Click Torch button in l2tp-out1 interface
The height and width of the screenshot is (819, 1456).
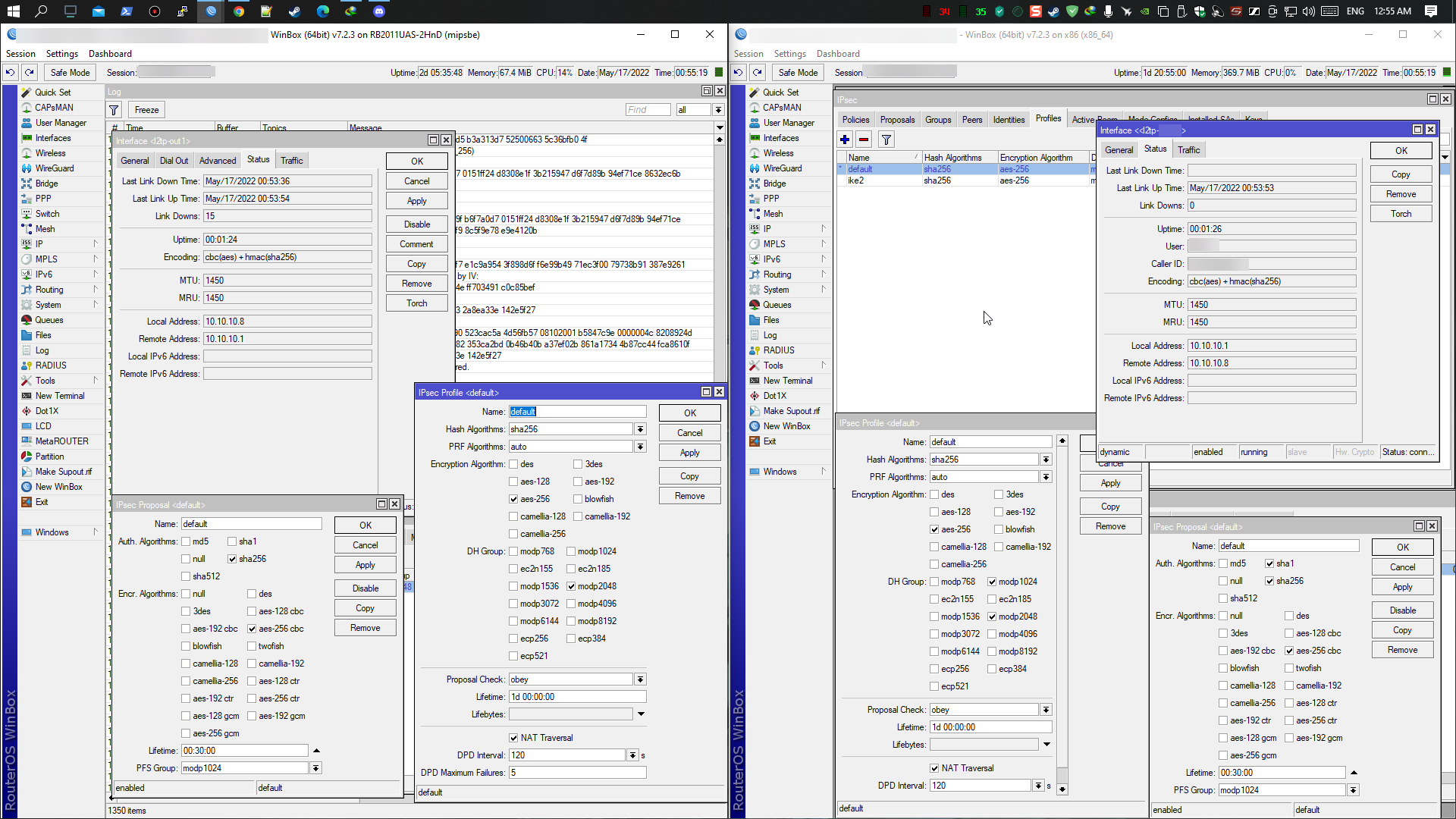(417, 303)
